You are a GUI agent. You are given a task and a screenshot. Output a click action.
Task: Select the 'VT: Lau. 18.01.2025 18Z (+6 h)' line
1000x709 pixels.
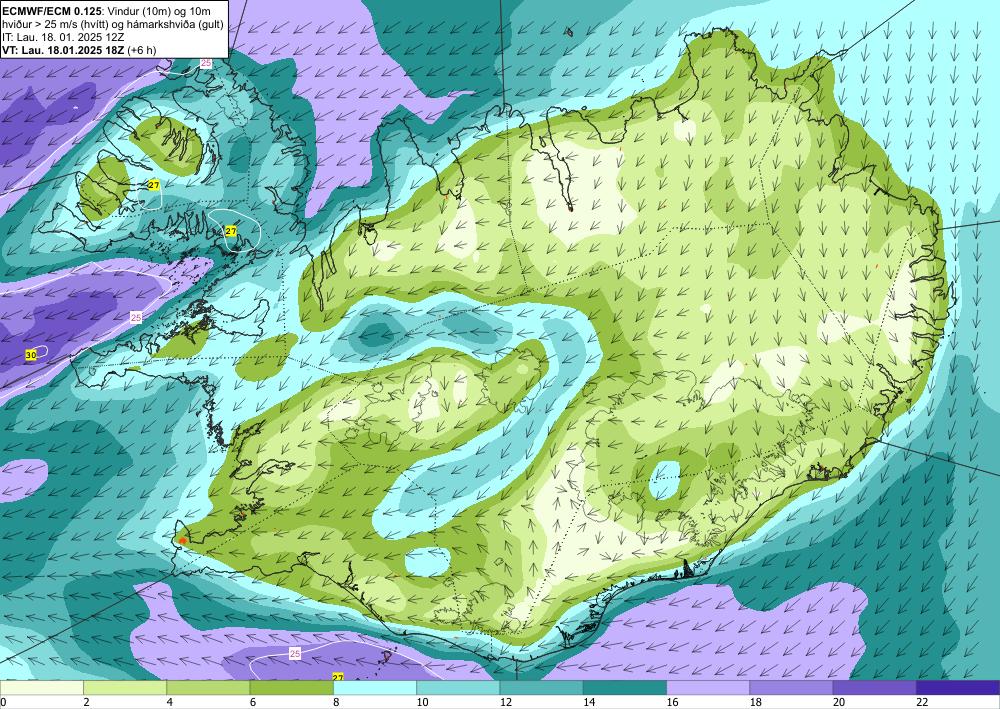[x=79, y=50]
